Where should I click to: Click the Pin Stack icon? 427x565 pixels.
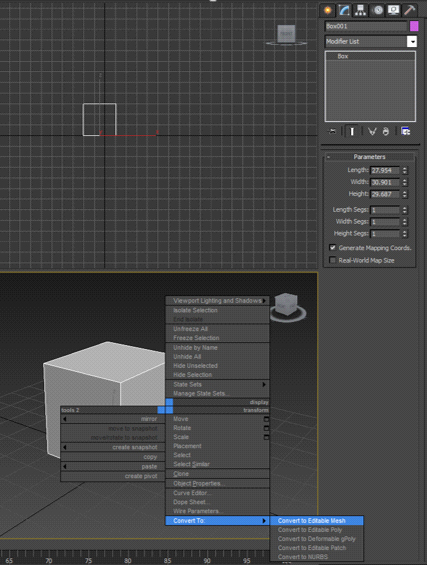[x=332, y=132]
